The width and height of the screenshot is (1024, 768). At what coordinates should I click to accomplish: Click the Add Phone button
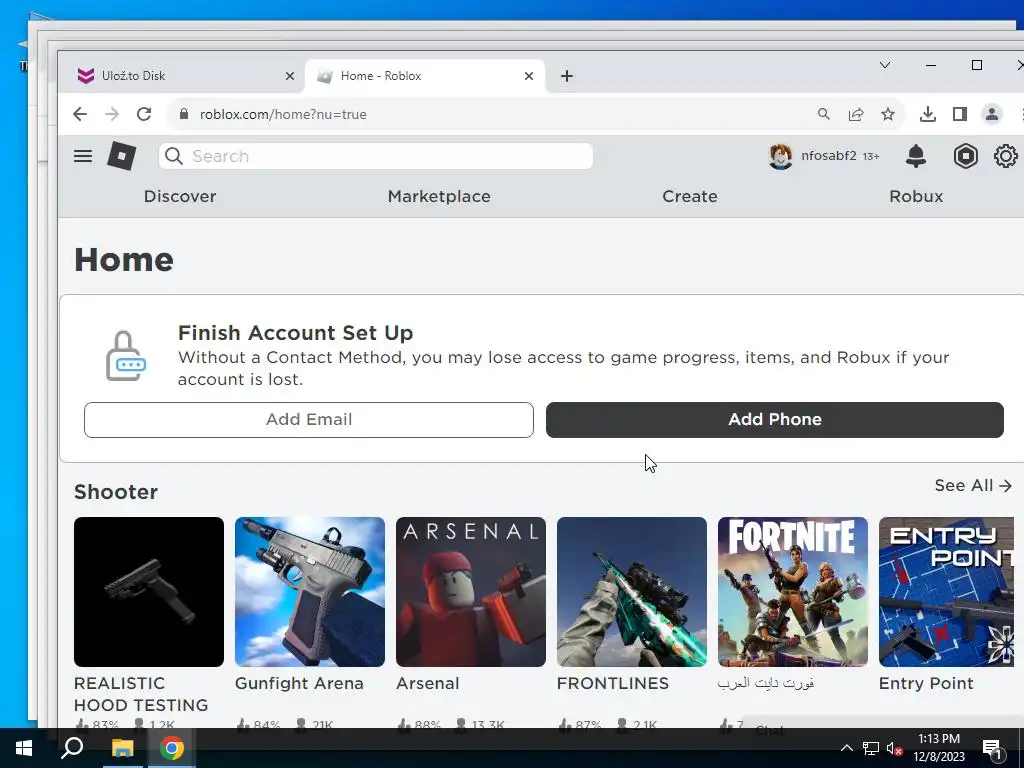coord(775,420)
